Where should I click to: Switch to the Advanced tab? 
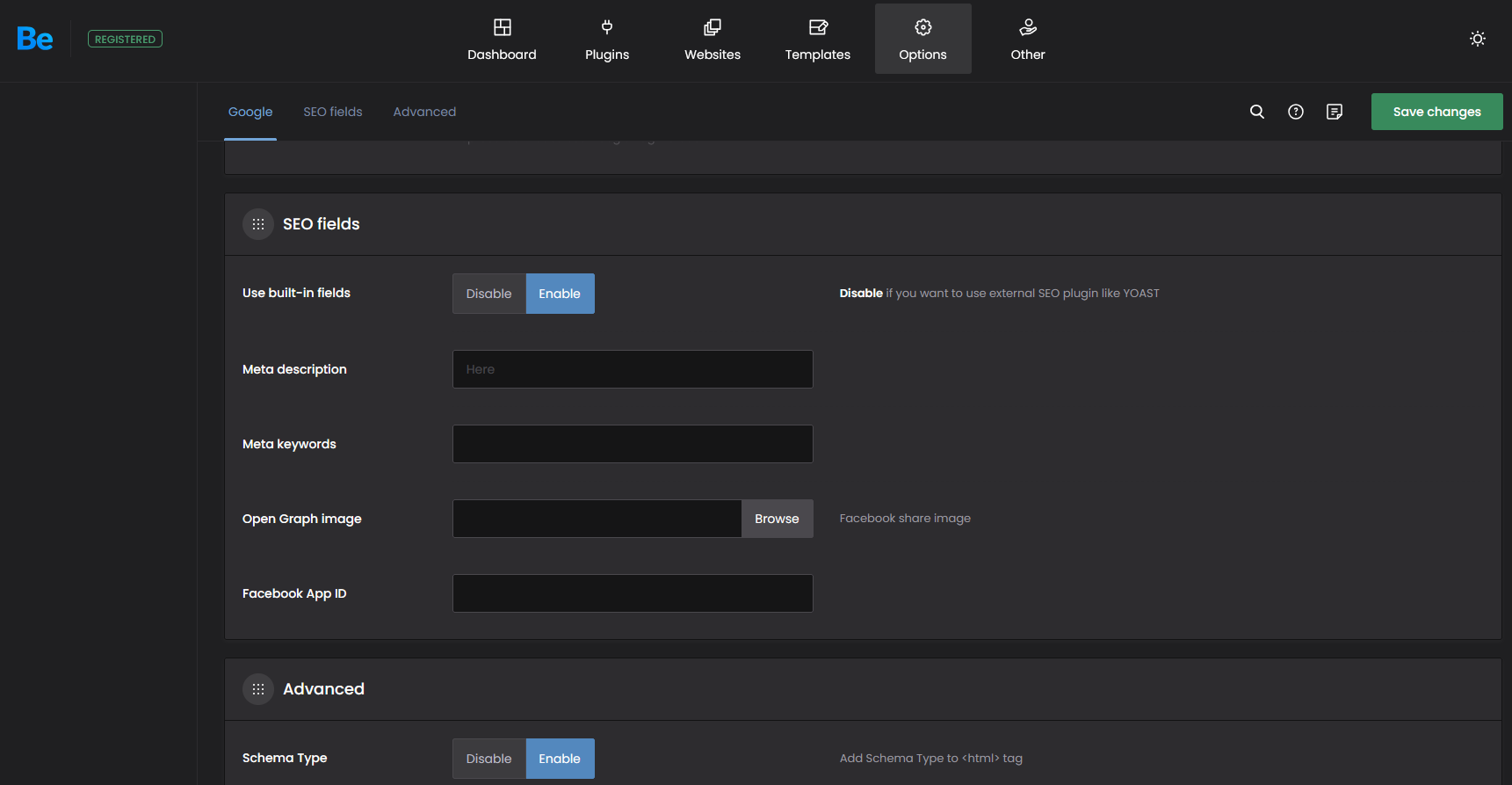pyautogui.click(x=424, y=112)
